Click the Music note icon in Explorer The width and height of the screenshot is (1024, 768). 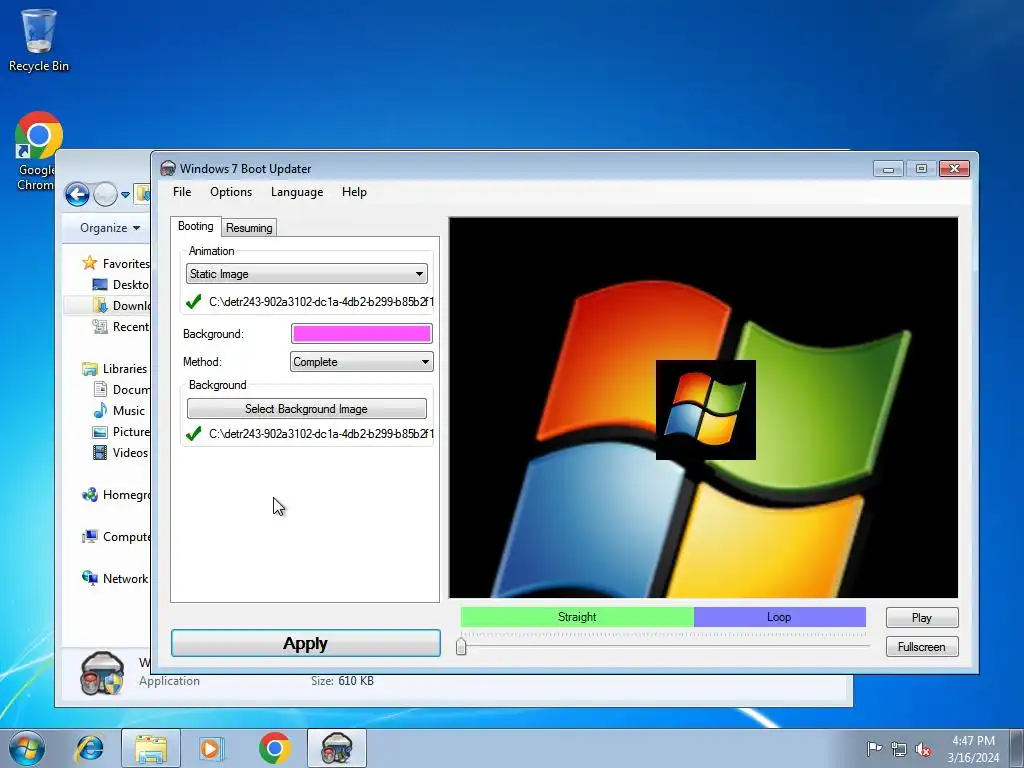pyautogui.click(x=100, y=411)
